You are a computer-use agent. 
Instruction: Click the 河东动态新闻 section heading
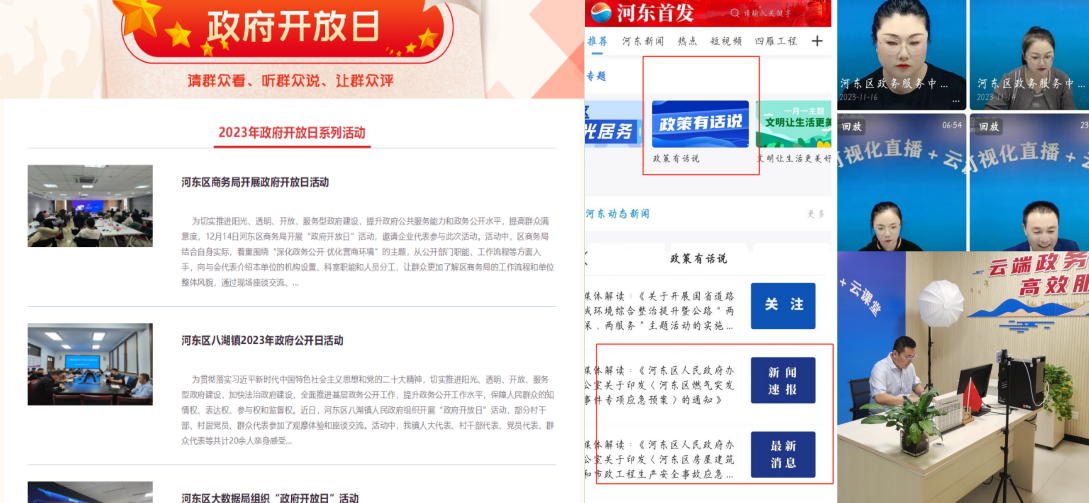coord(617,213)
